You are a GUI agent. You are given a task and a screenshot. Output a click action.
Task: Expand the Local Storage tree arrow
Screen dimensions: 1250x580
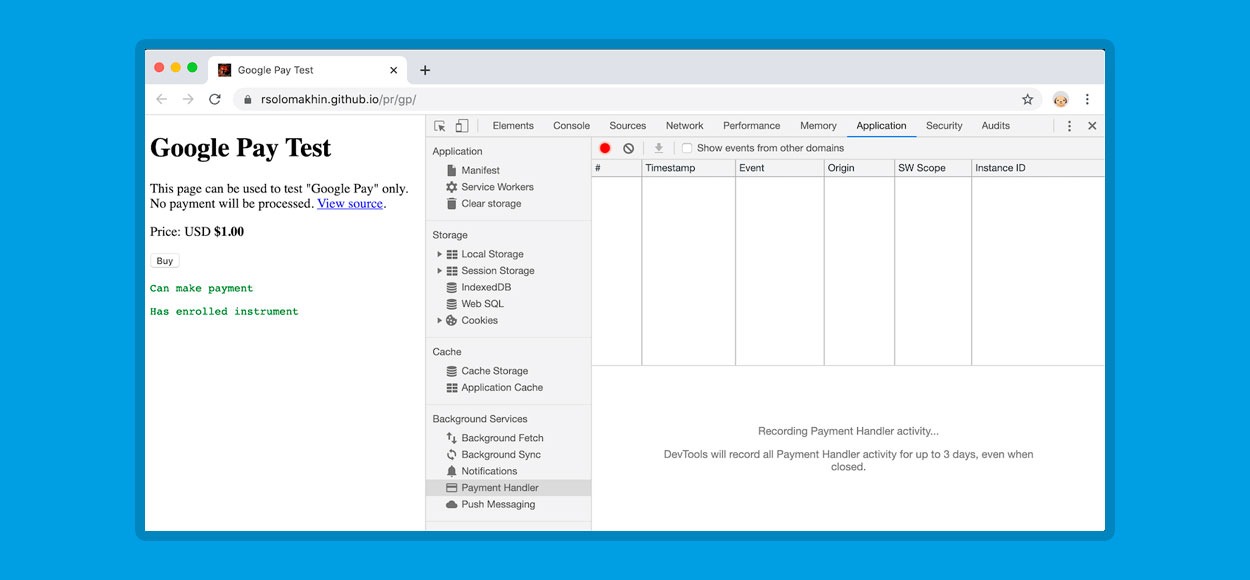440,254
